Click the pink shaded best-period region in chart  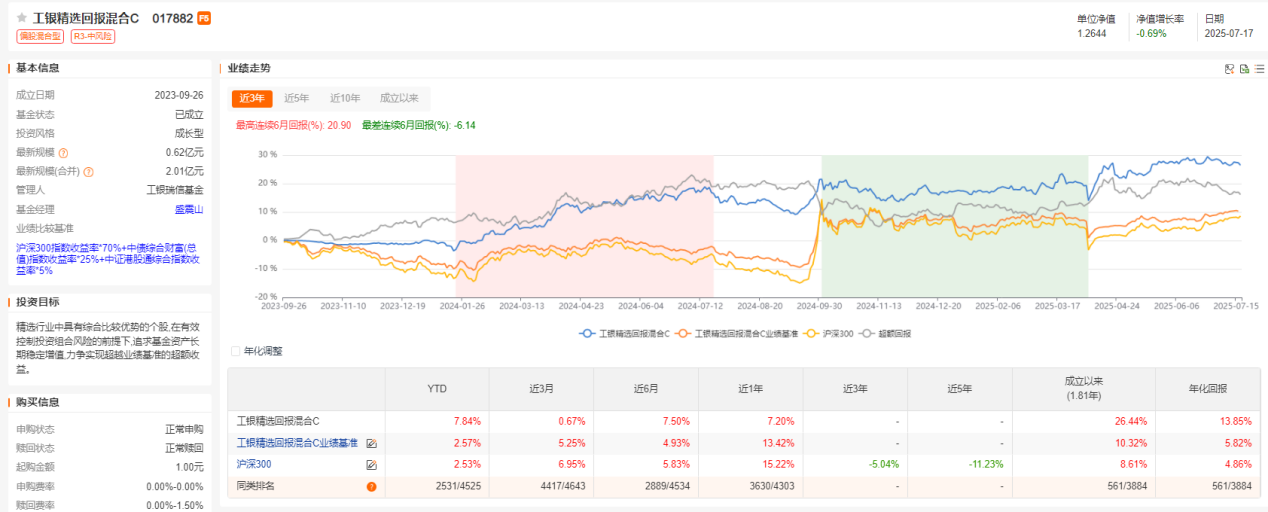pos(584,226)
